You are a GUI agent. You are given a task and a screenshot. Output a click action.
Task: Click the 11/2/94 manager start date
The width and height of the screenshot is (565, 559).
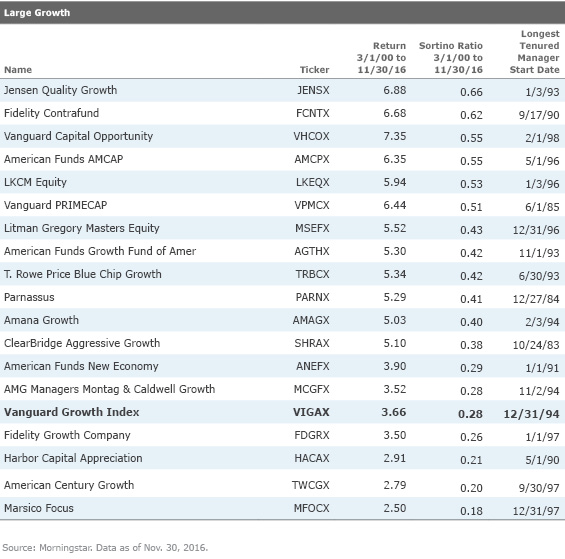[x=539, y=391]
